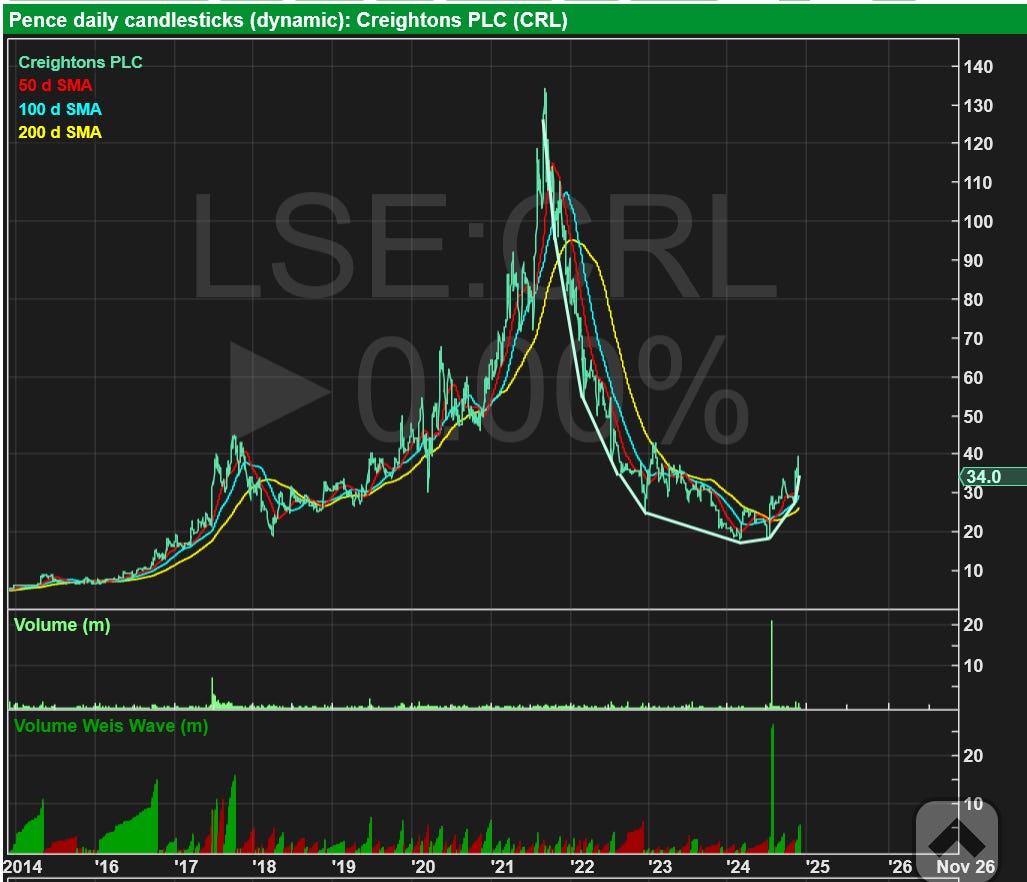Select the cyan 100 d SMA legend entry

(x=60, y=109)
